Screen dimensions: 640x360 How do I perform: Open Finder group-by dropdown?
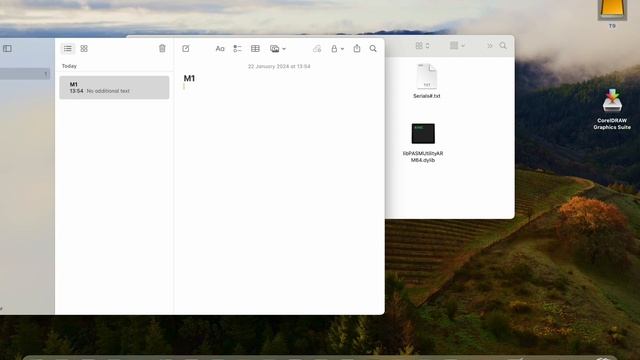click(457, 46)
